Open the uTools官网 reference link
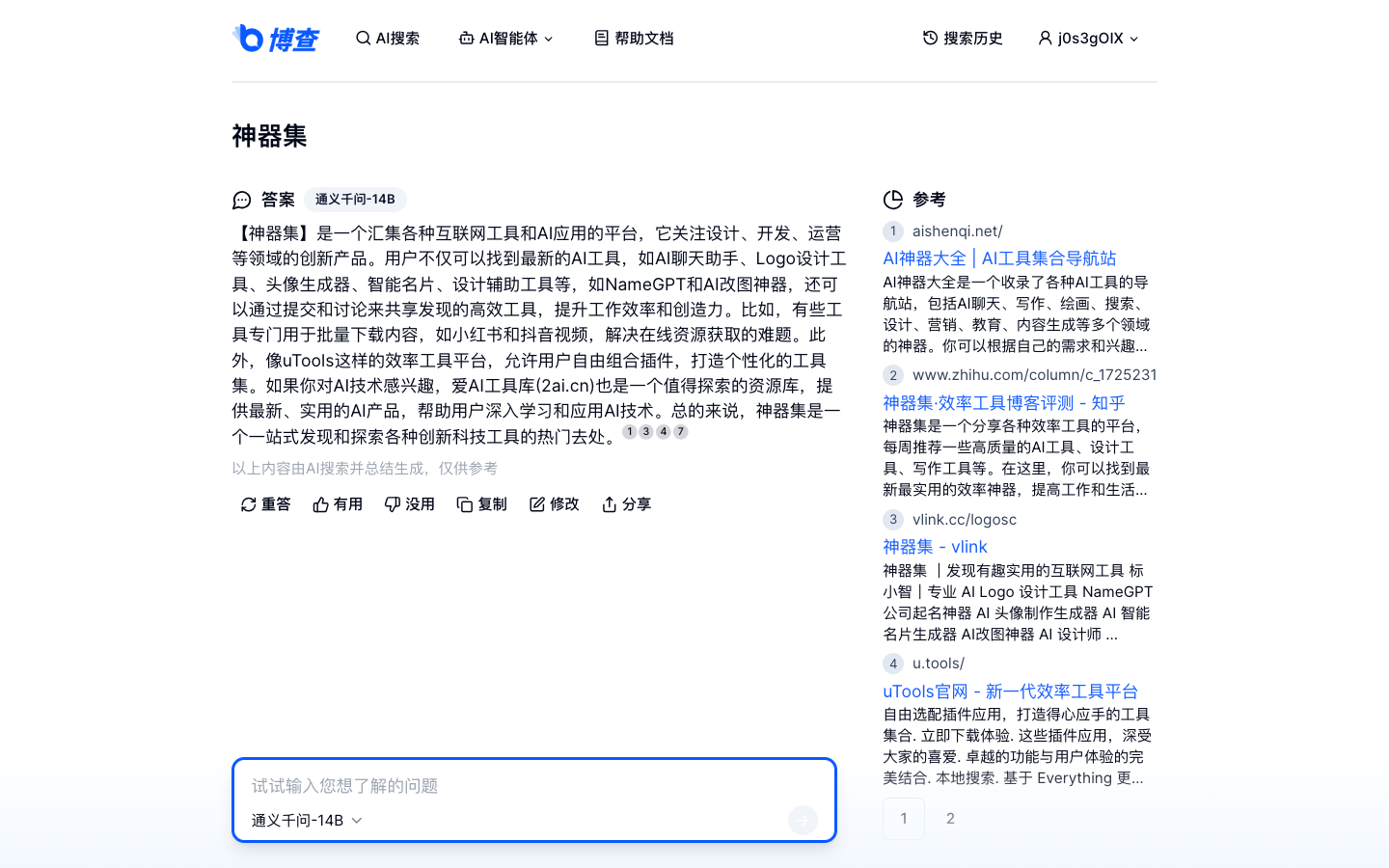1389x868 pixels. [x=1009, y=691]
